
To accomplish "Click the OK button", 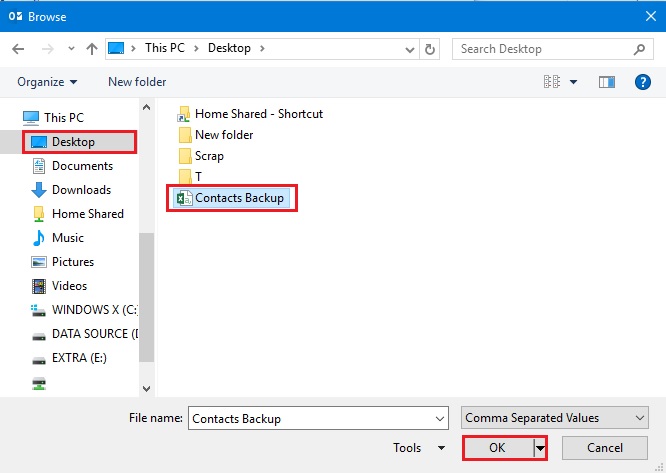I will coord(497,448).
